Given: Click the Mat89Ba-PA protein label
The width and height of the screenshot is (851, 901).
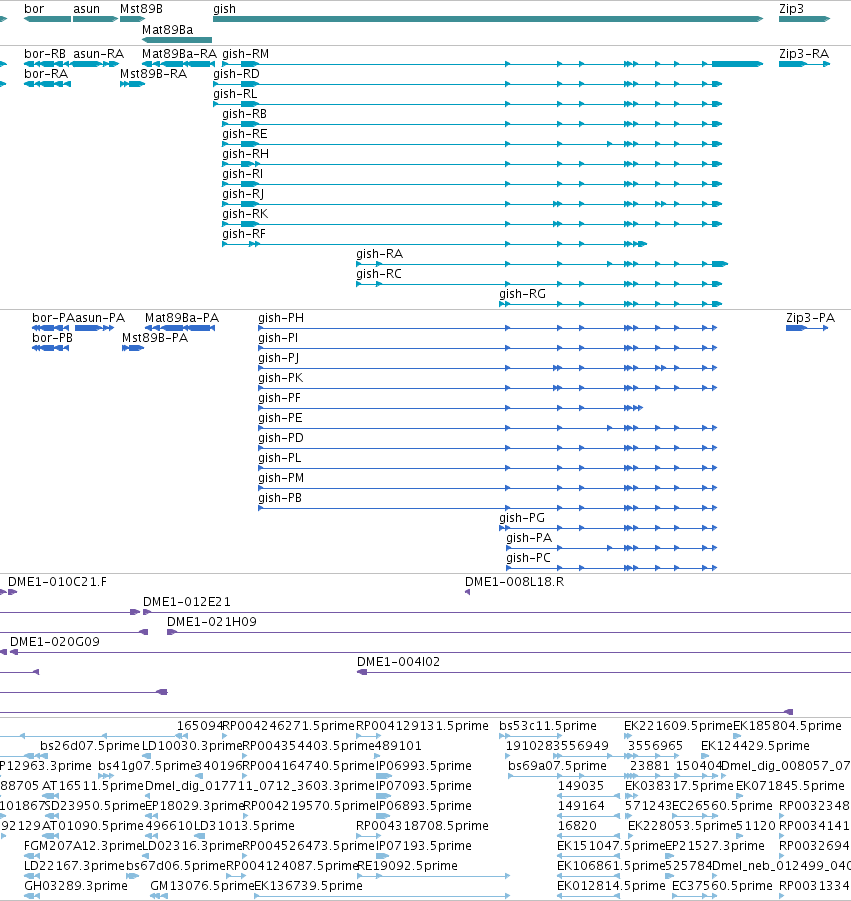Looking at the screenshot, I should [182, 318].
